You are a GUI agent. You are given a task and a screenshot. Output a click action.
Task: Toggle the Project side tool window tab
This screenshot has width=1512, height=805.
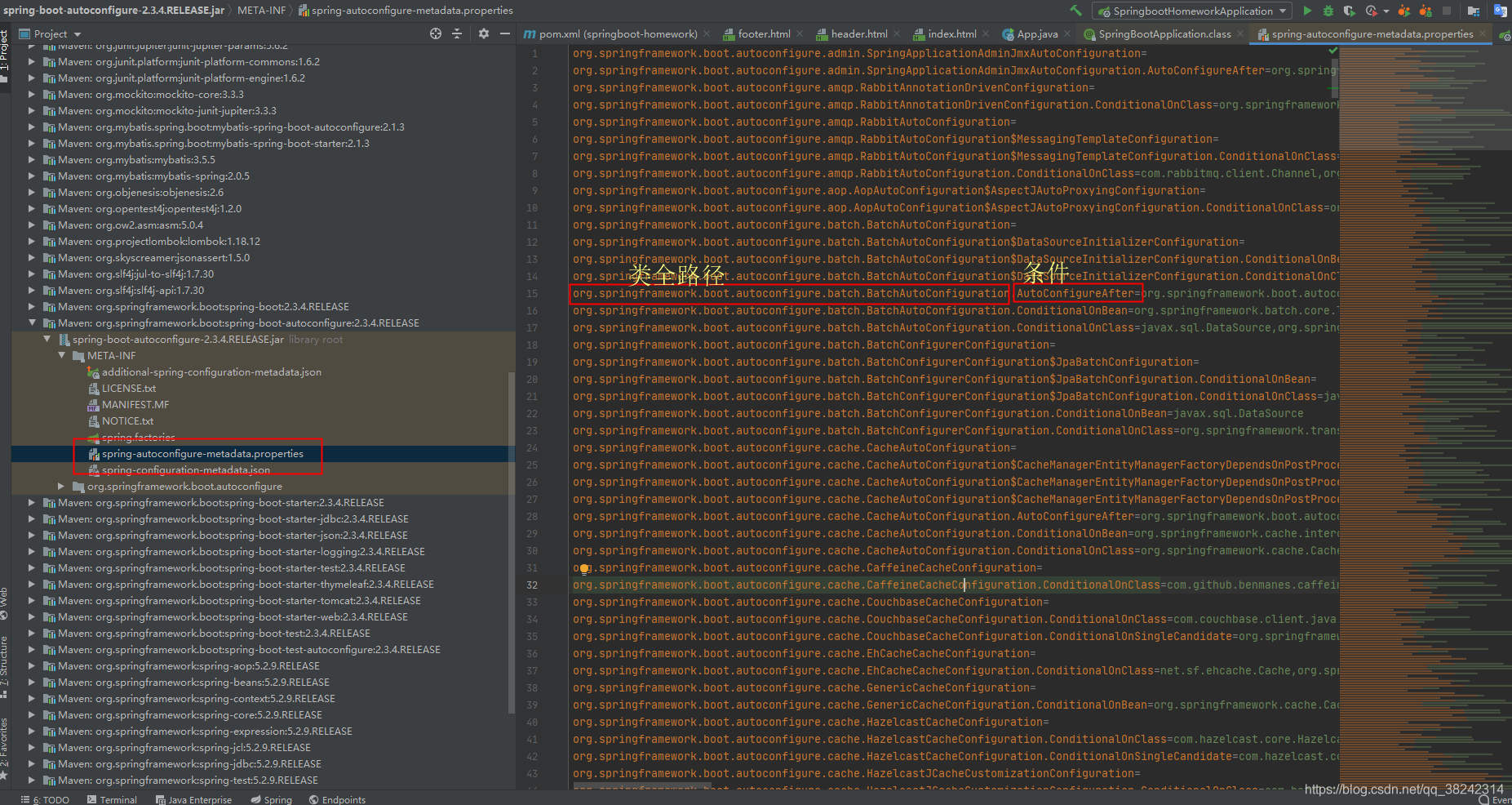tap(4, 56)
